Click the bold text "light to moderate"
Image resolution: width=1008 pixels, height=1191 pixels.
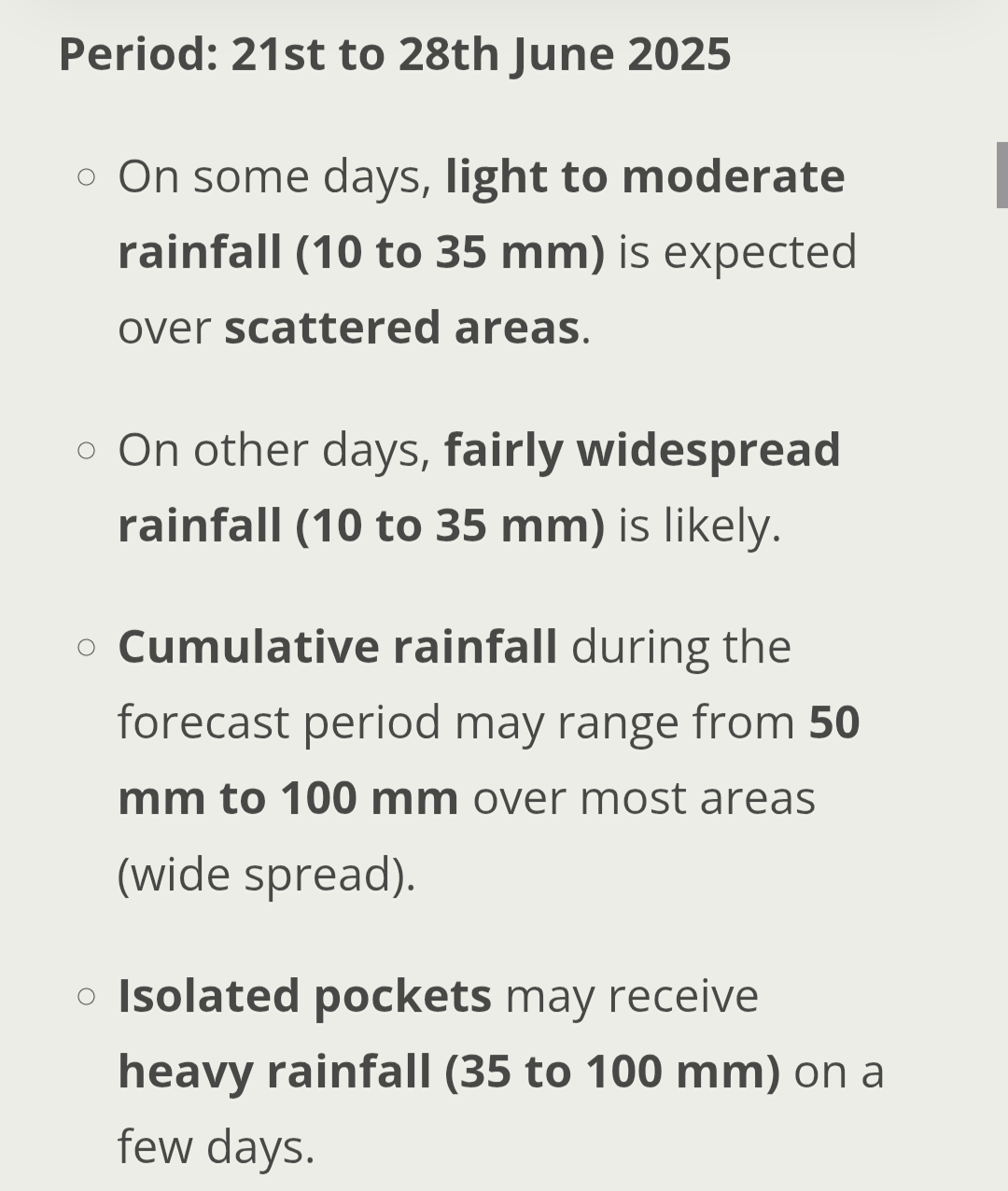coord(645,176)
